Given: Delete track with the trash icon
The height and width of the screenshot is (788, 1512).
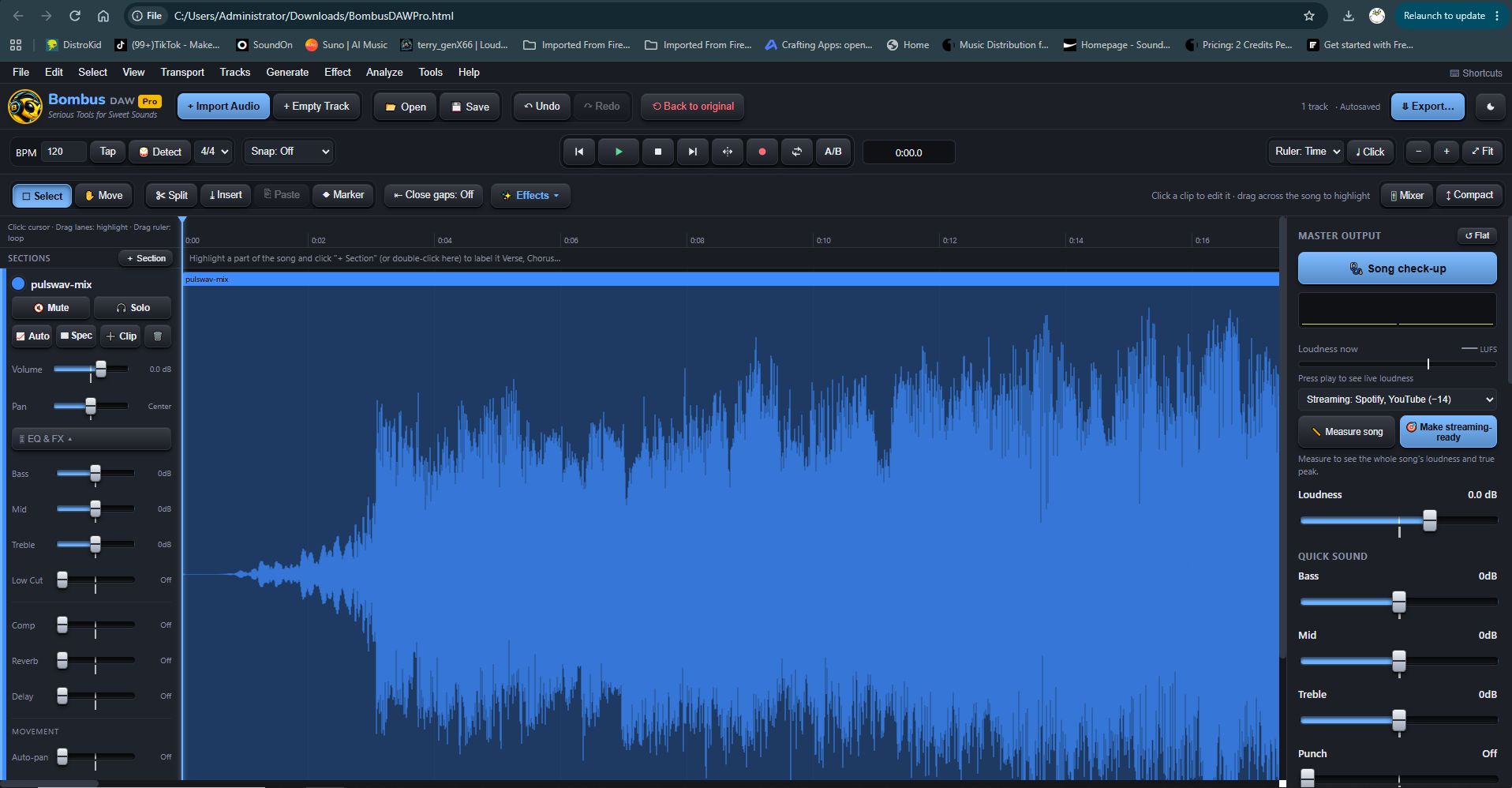Looking at the screenshot, I should click(157, 336).
